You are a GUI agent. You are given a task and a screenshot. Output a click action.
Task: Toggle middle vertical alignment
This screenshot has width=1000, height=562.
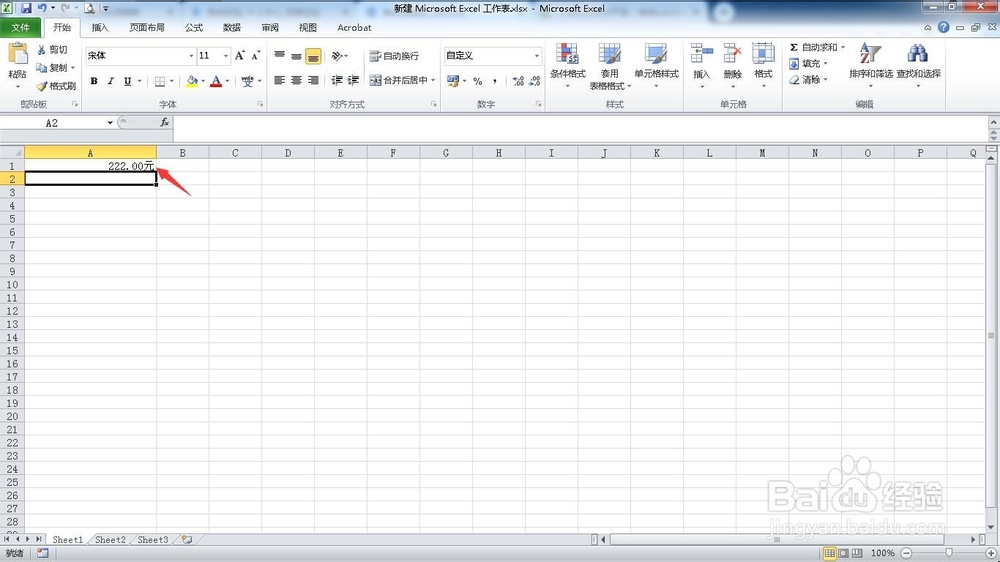[296, 56]
